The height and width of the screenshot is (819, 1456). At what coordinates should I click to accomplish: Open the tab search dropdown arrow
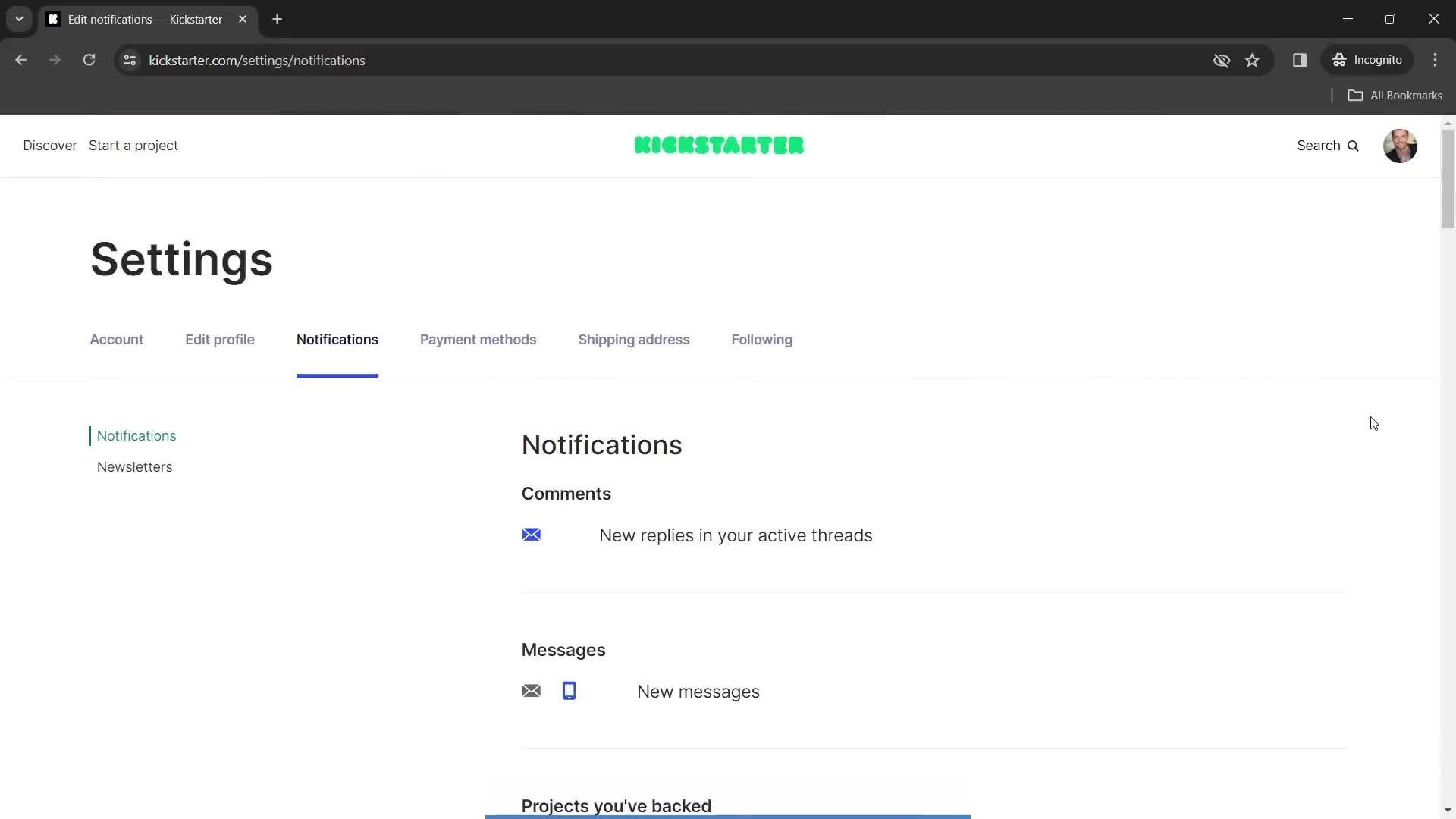point(19,19)
